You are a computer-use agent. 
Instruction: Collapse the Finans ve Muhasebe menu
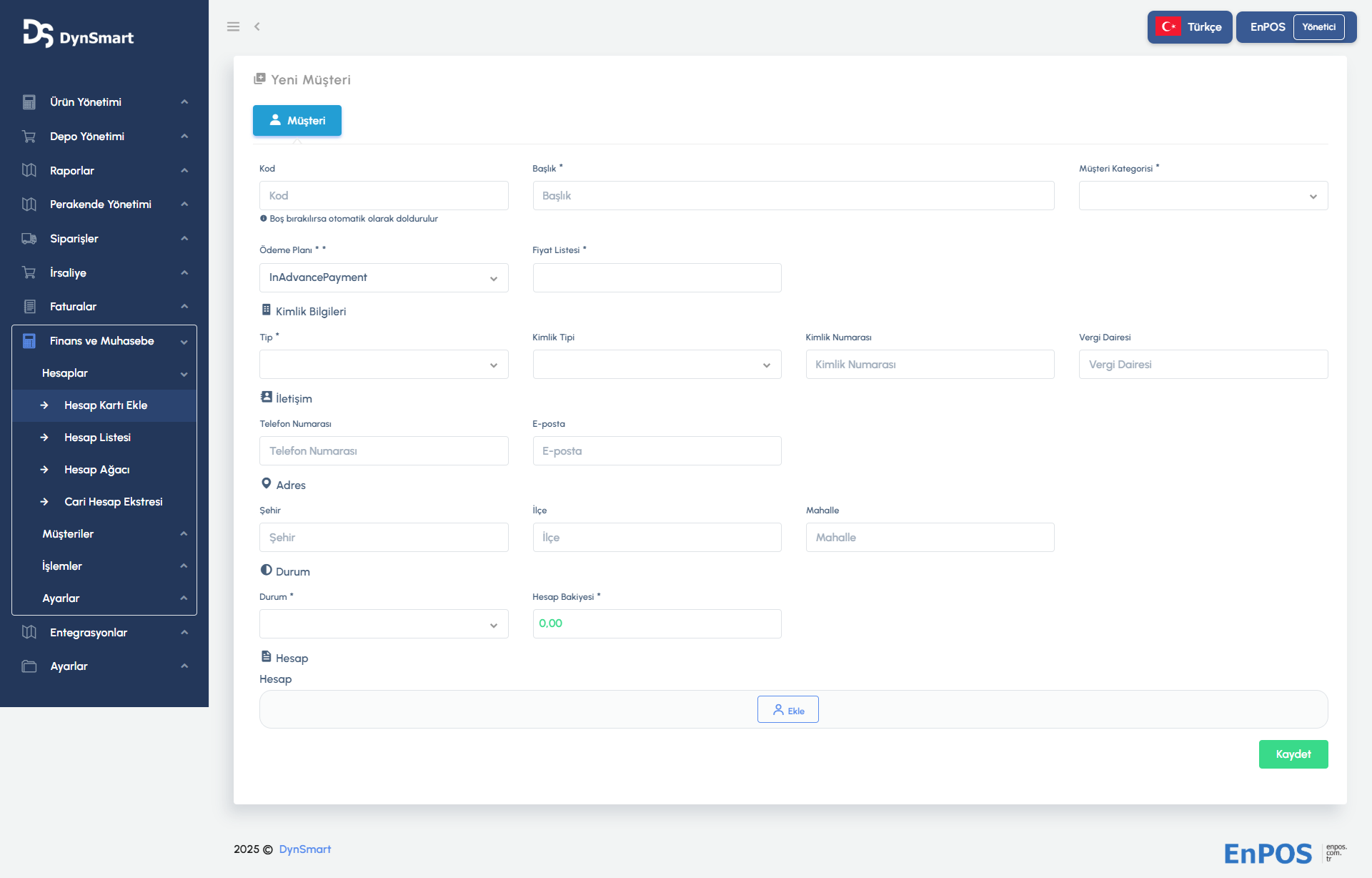point(104,341)
